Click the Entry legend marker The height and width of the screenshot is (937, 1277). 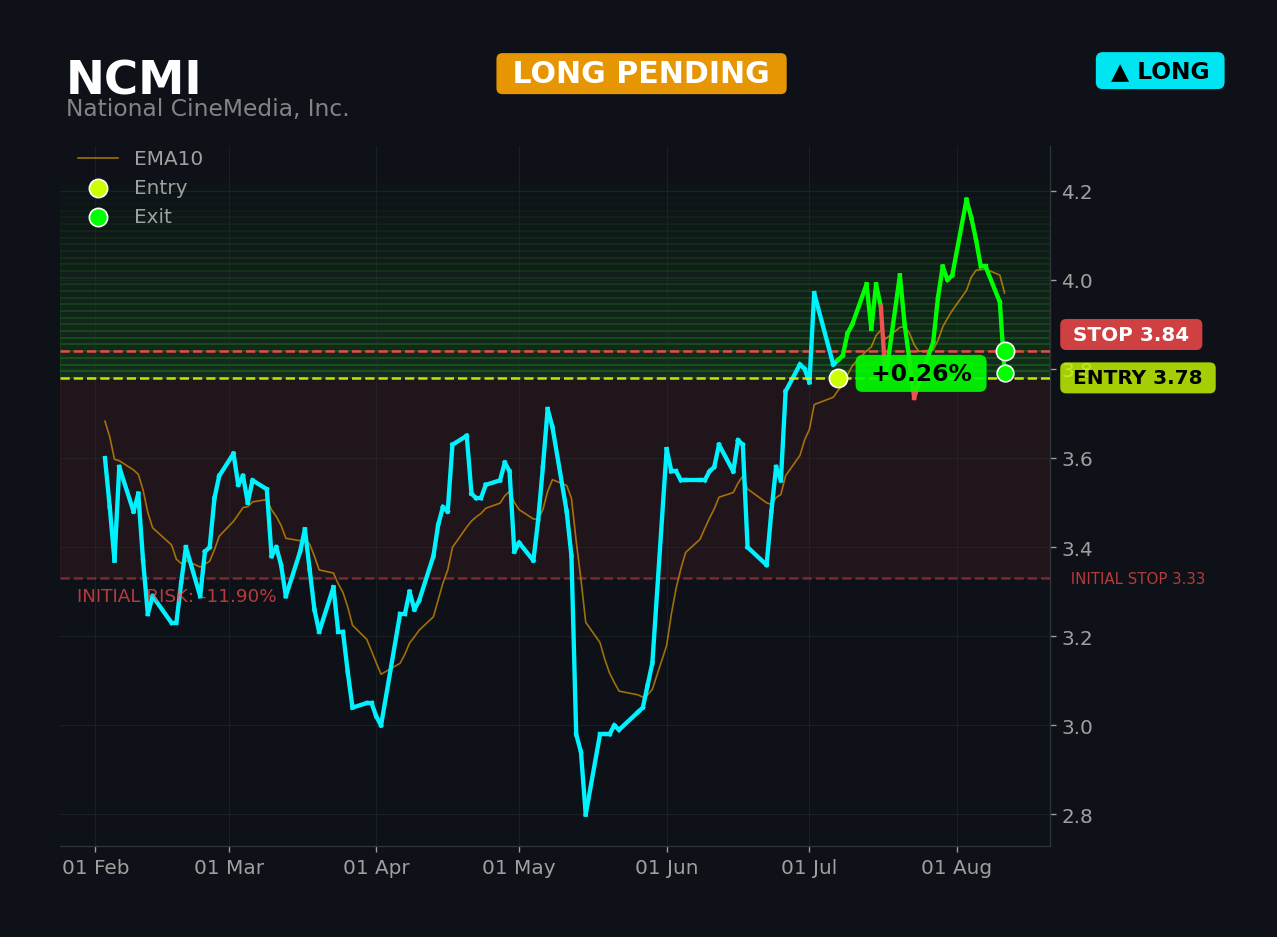coord(98,188)
